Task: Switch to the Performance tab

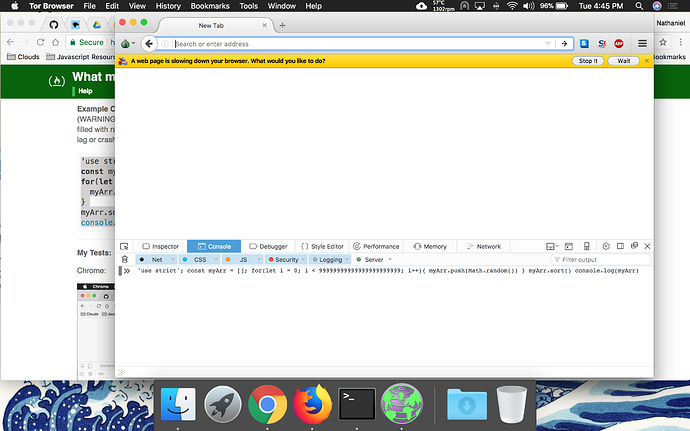Action: tap(376, 247)
